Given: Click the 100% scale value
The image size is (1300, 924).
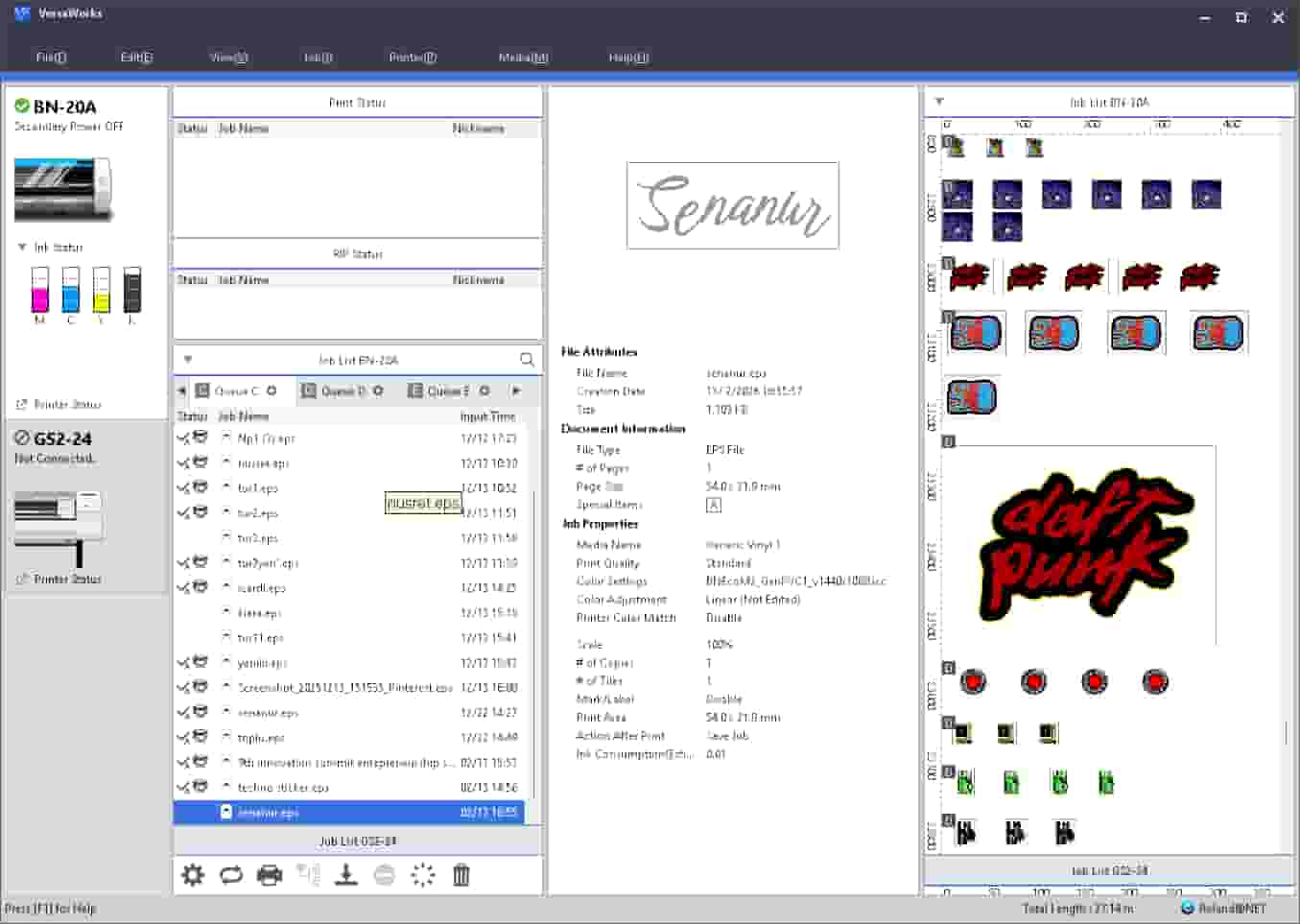Looking at the screenshot, I should (x=720, y=644).
